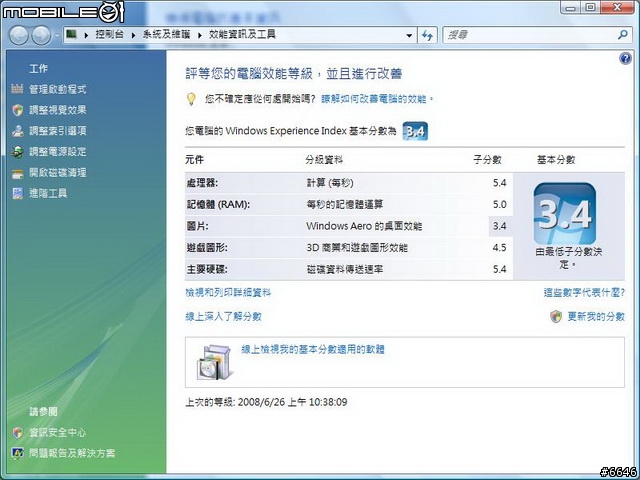Minimize the window with title bar button
Screen dimensions: 640x480
pyautogui.click(x=571, y=7)
